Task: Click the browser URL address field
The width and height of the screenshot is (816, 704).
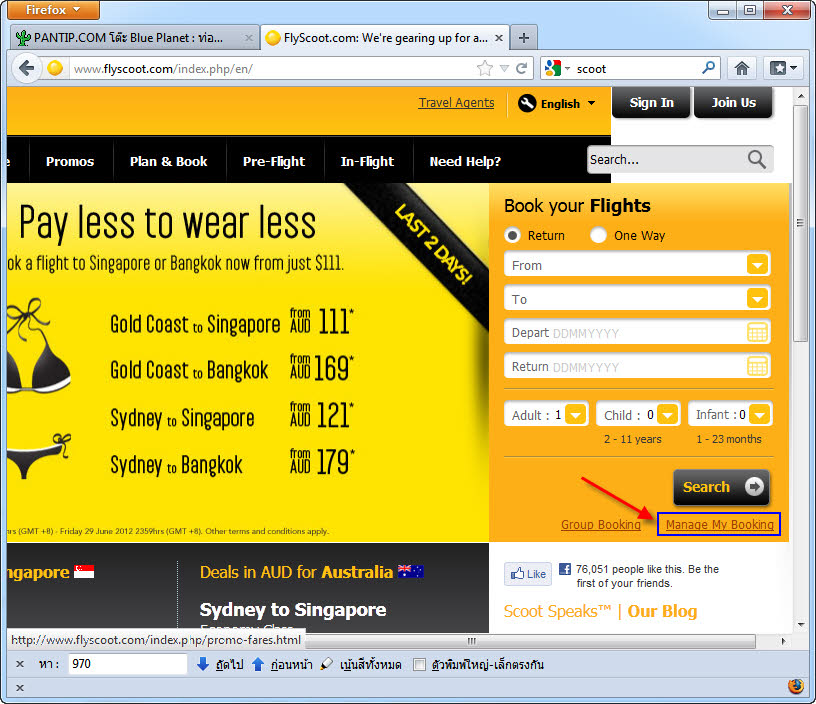Action: click(273, 68)
